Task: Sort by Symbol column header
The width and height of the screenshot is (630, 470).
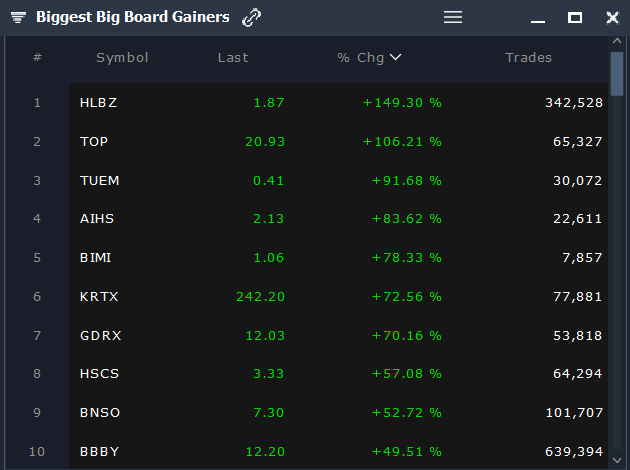Action: pyautogui.click(x=122, y=57)
